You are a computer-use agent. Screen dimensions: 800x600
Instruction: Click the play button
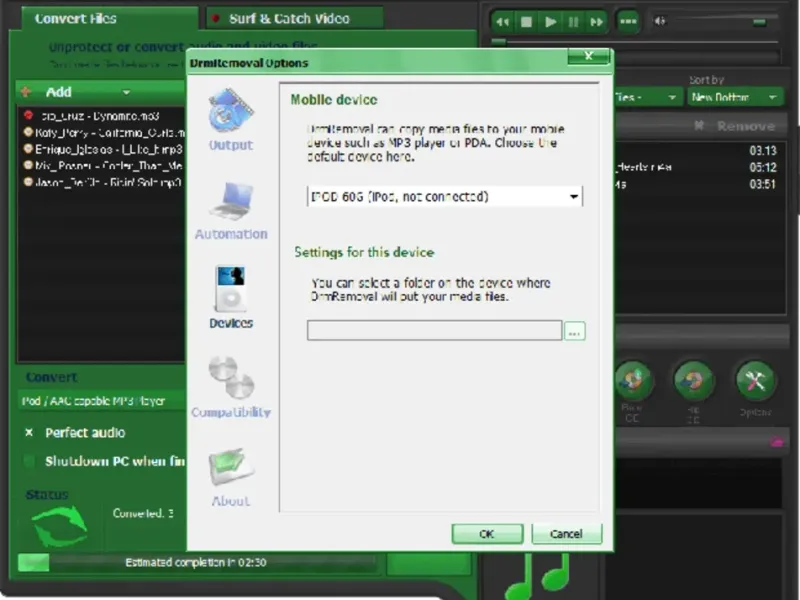click(550, 22)
